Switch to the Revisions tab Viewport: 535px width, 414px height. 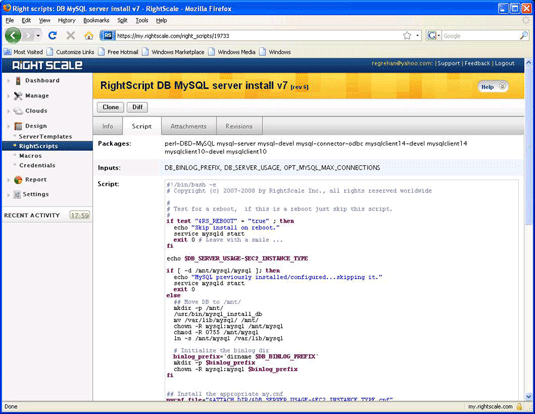pos(239,126)
